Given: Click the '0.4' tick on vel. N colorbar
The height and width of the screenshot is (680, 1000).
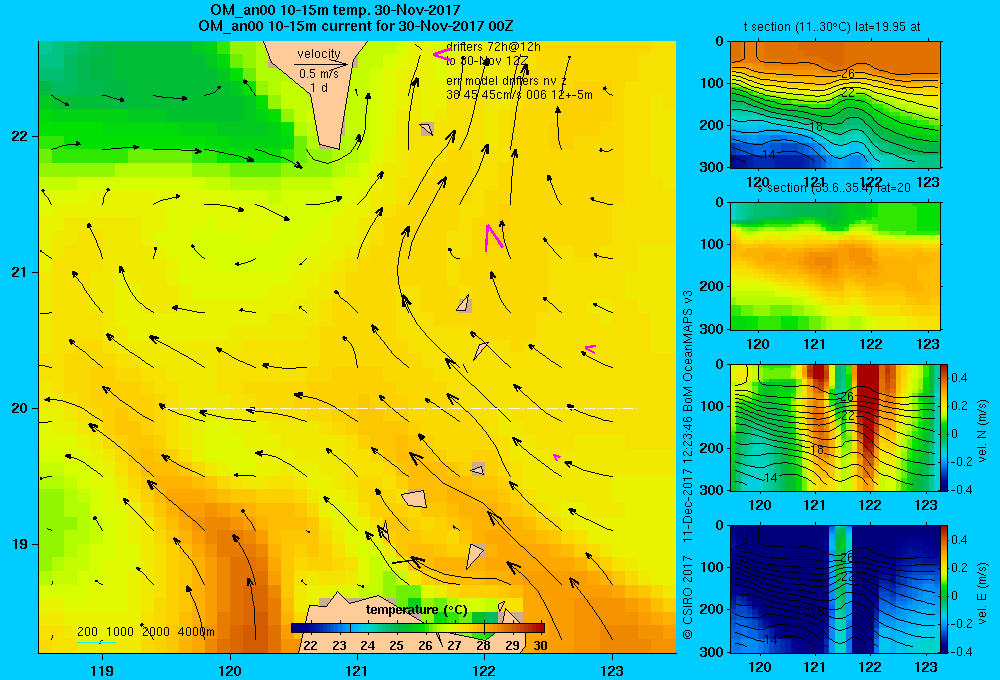Looking at the screenshot, I should (959, 378).
